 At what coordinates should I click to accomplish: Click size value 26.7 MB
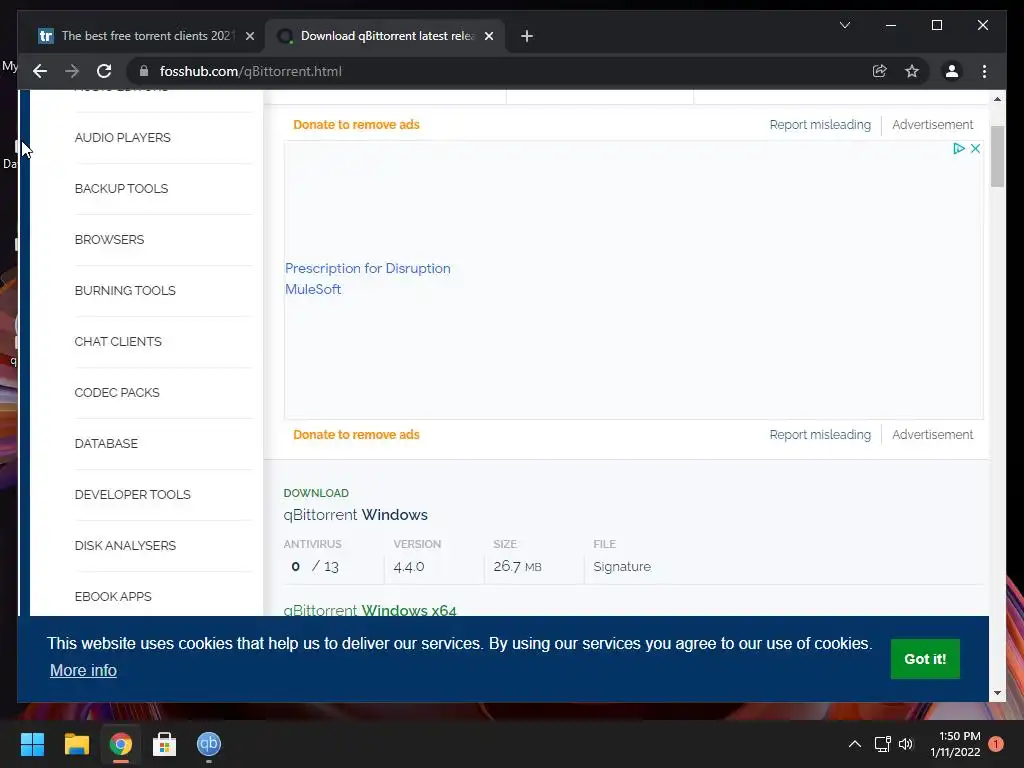click(x=517, y=567)
